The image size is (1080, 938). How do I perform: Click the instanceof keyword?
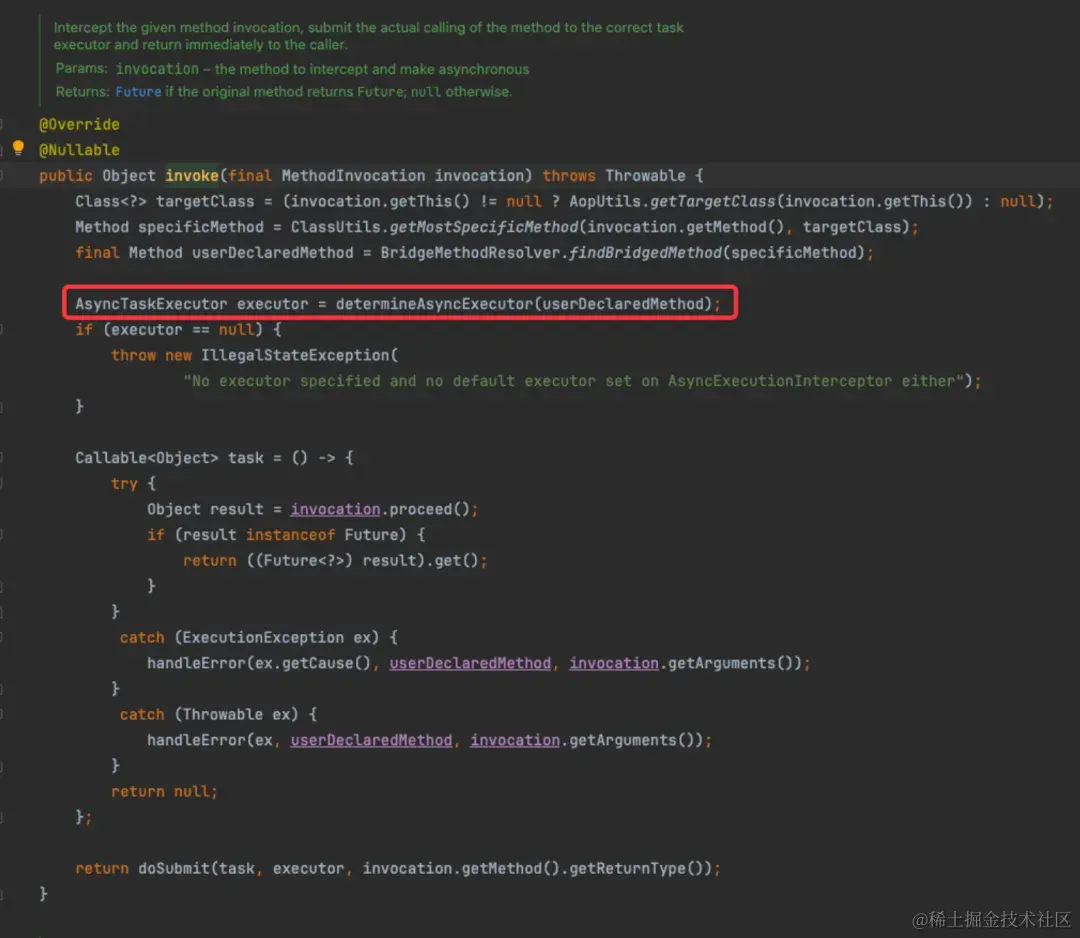[x=291, y=535]
